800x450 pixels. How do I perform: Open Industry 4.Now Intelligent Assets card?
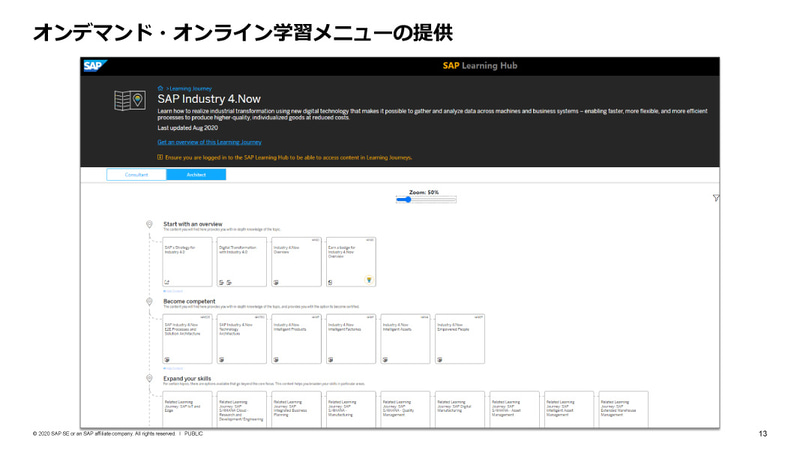click(406, 339)
